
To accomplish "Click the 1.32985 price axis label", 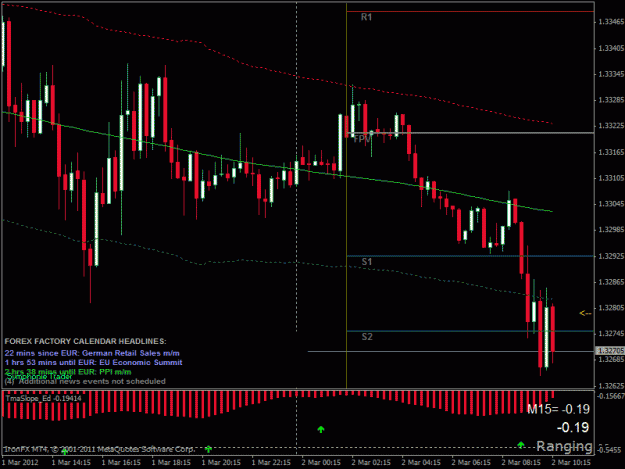I will tap(611, 230).
